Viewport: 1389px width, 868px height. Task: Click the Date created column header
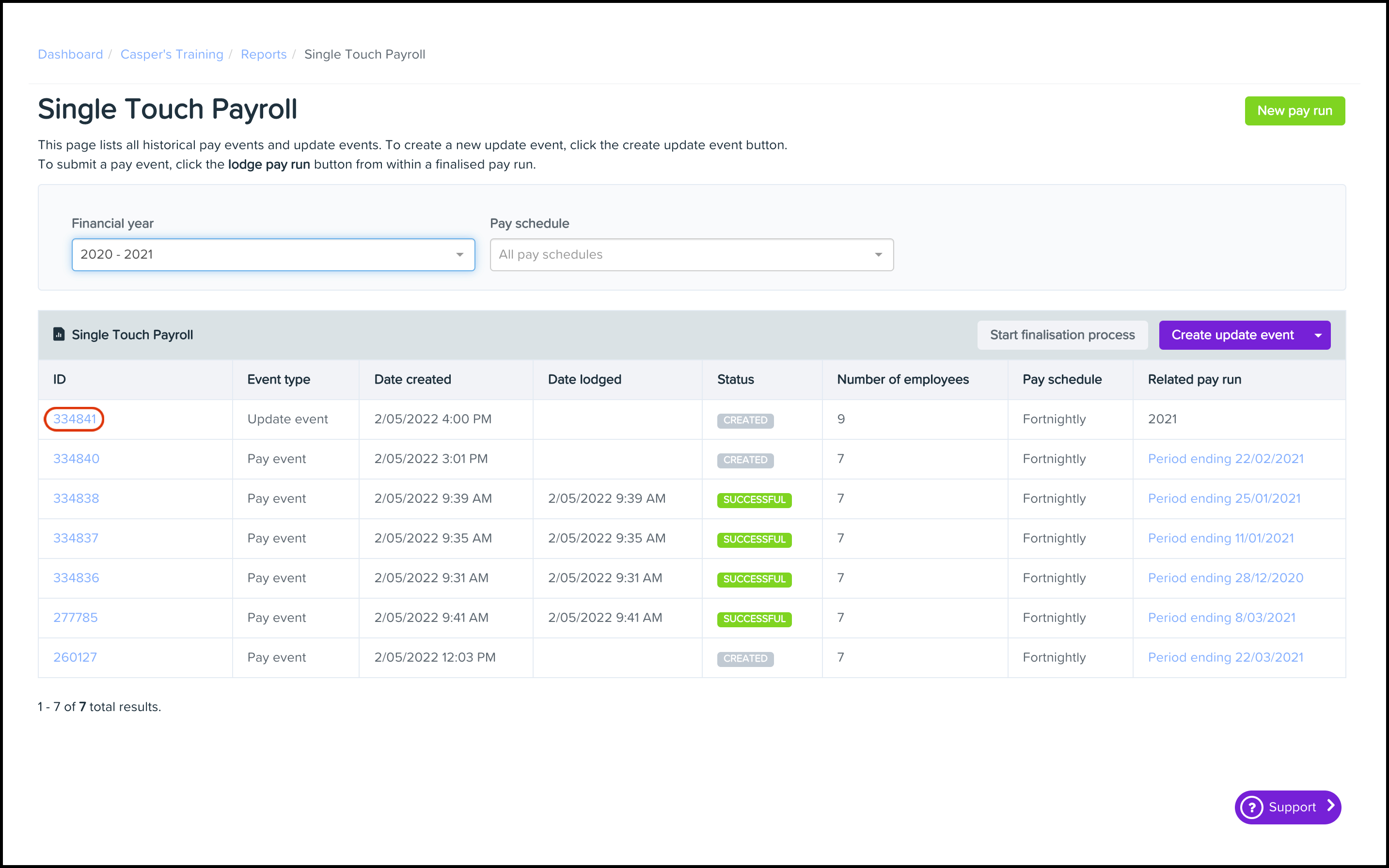pyautogui.click(x=412, y=379)
